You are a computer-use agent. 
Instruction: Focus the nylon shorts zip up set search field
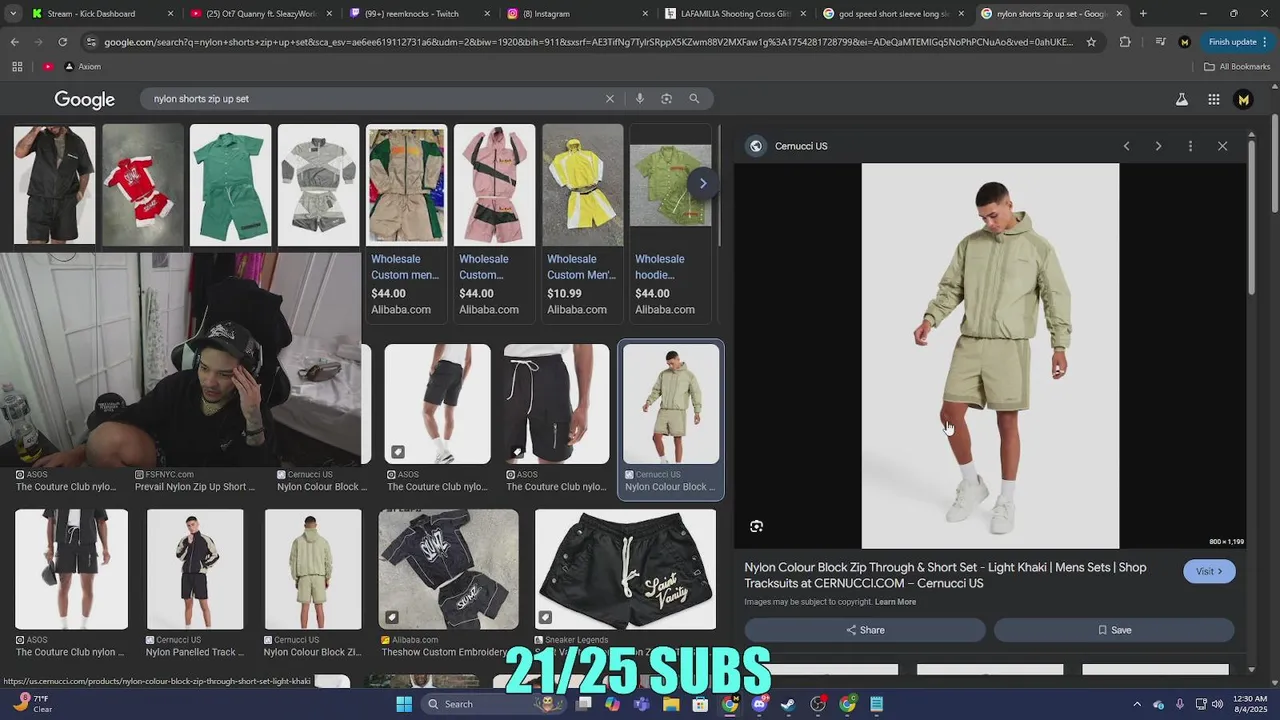[x=370, y=99]
